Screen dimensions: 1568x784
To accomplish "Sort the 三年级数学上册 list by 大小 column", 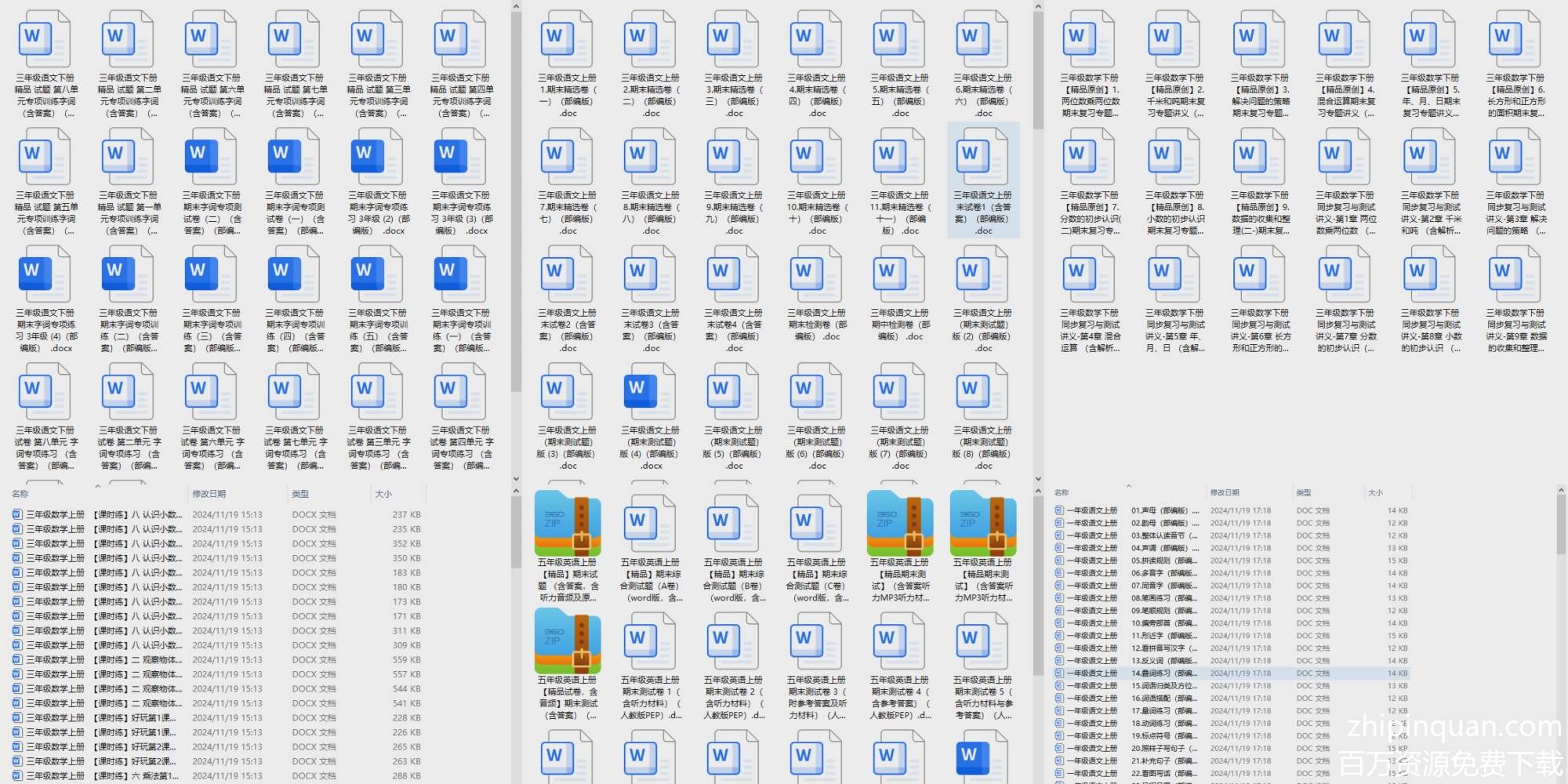I will pos(383,494).
